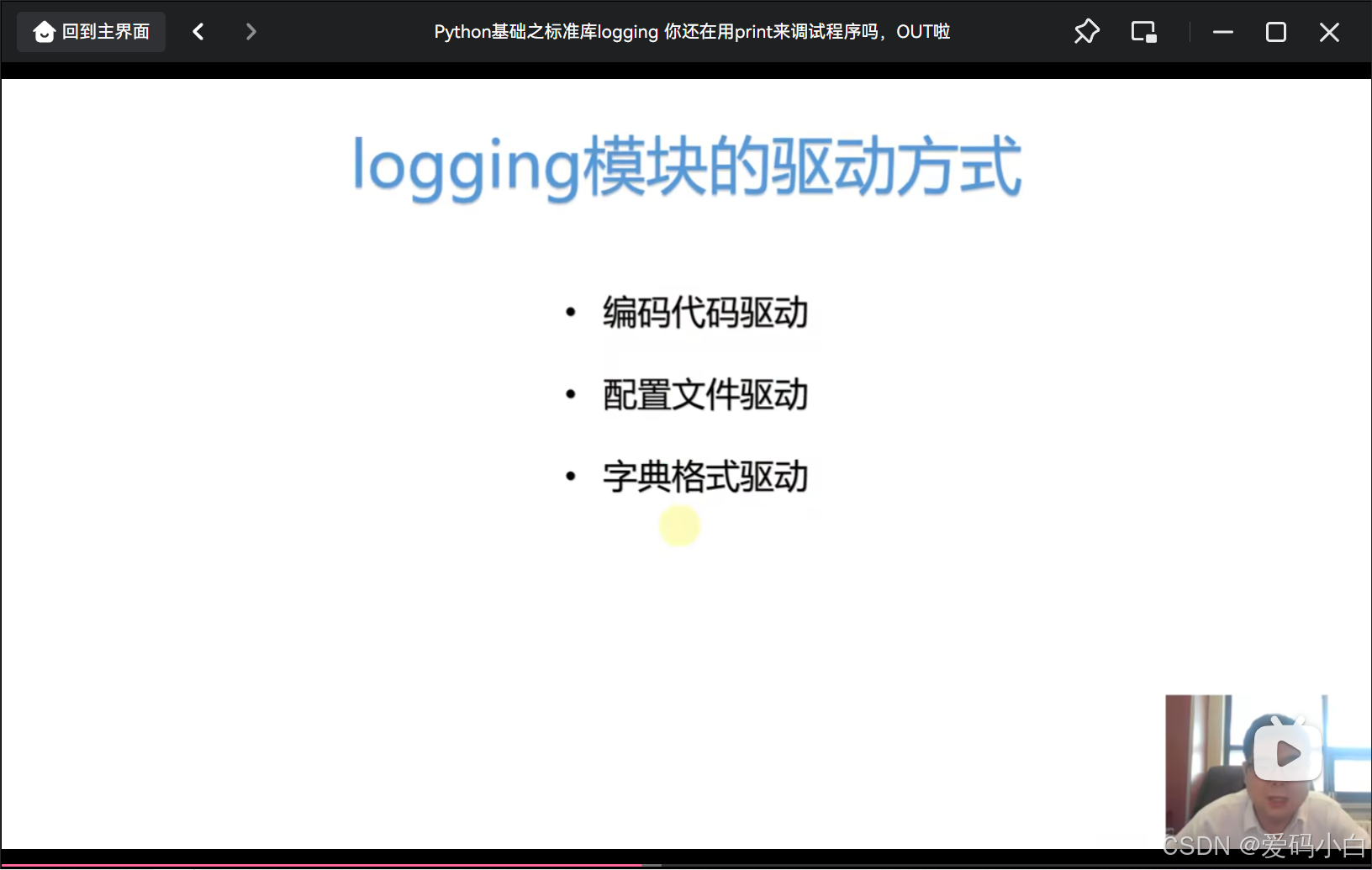1372x870 pixels.
Task: Close the video player window
Action: coord(1329,31)
